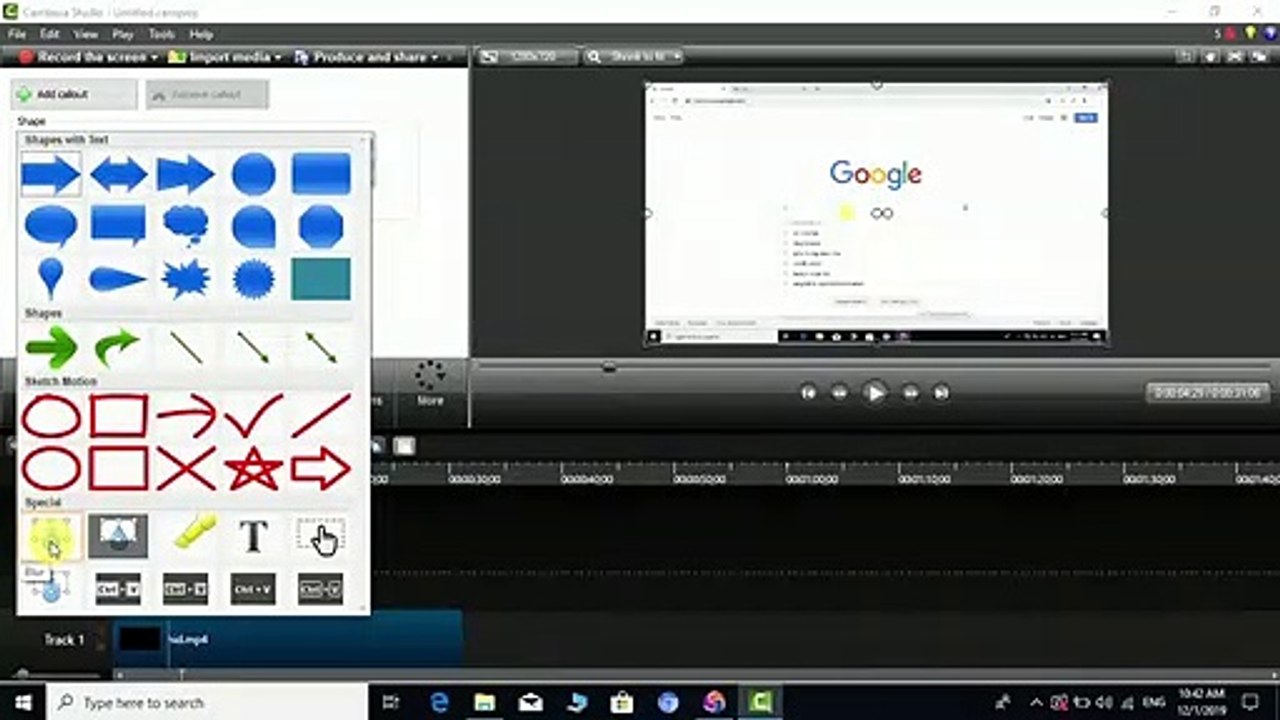Screen dimensions: 1280x720
Task: Select the red sketch X cross
Action: coord(186,468)
